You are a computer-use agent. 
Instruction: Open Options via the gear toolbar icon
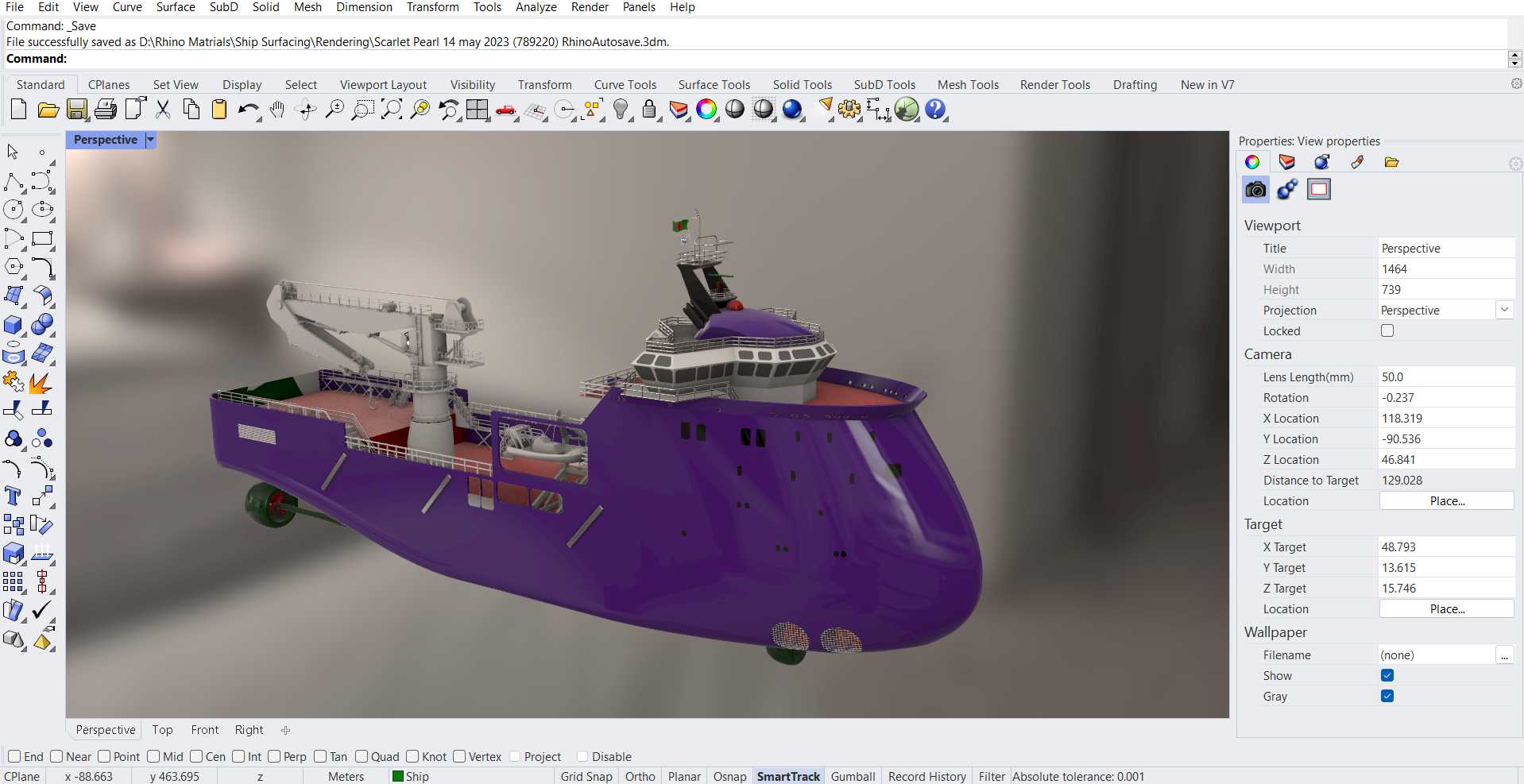[x=849, y=110]
